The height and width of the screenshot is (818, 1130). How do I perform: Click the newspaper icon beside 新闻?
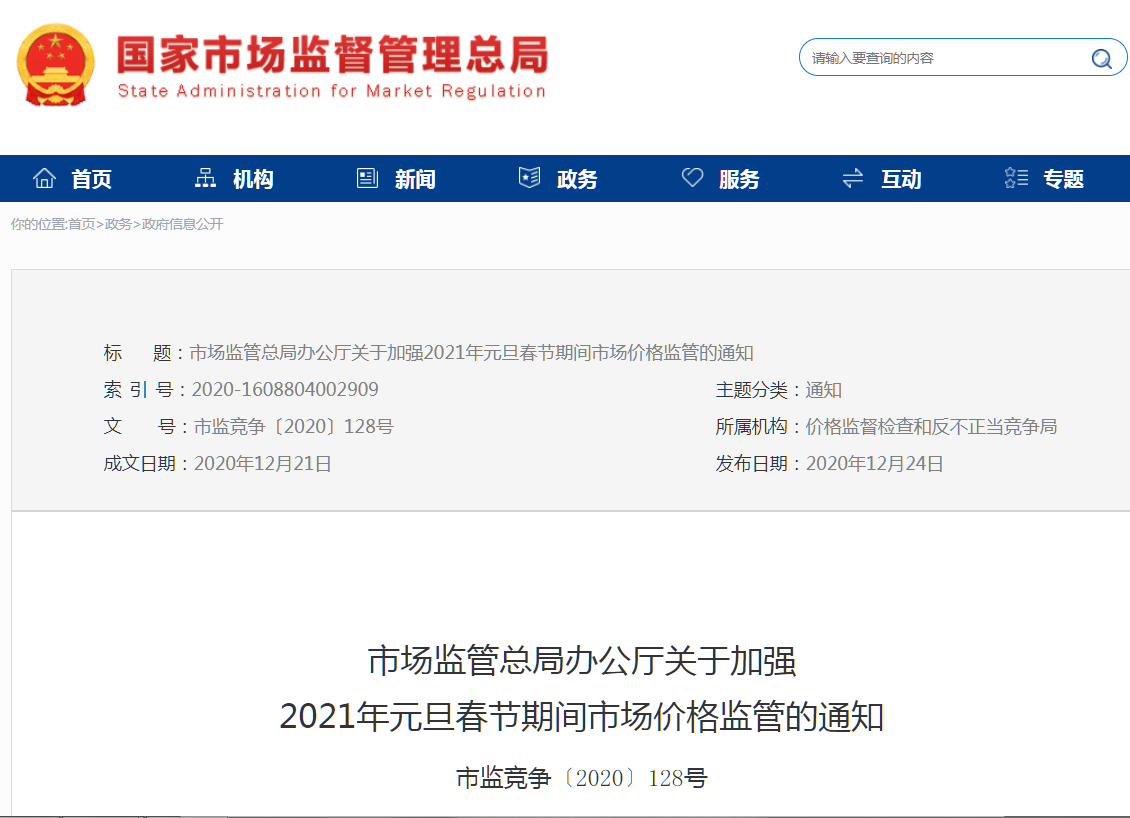point(368,177)
